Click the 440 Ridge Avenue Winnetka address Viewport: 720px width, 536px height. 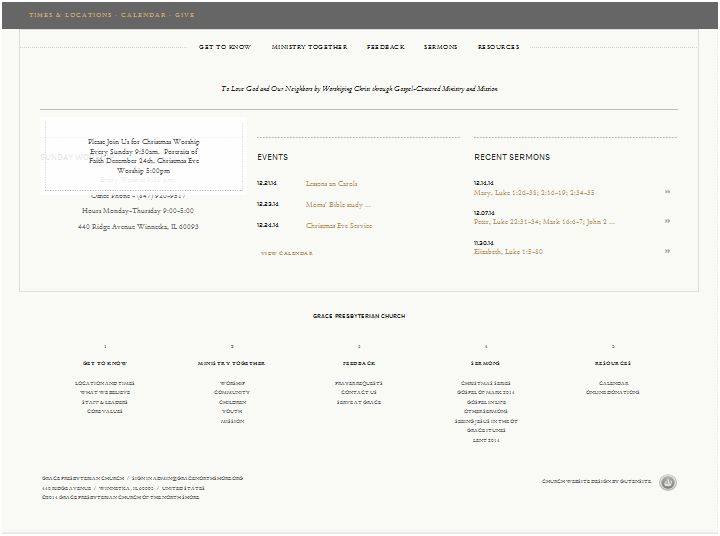138,226
